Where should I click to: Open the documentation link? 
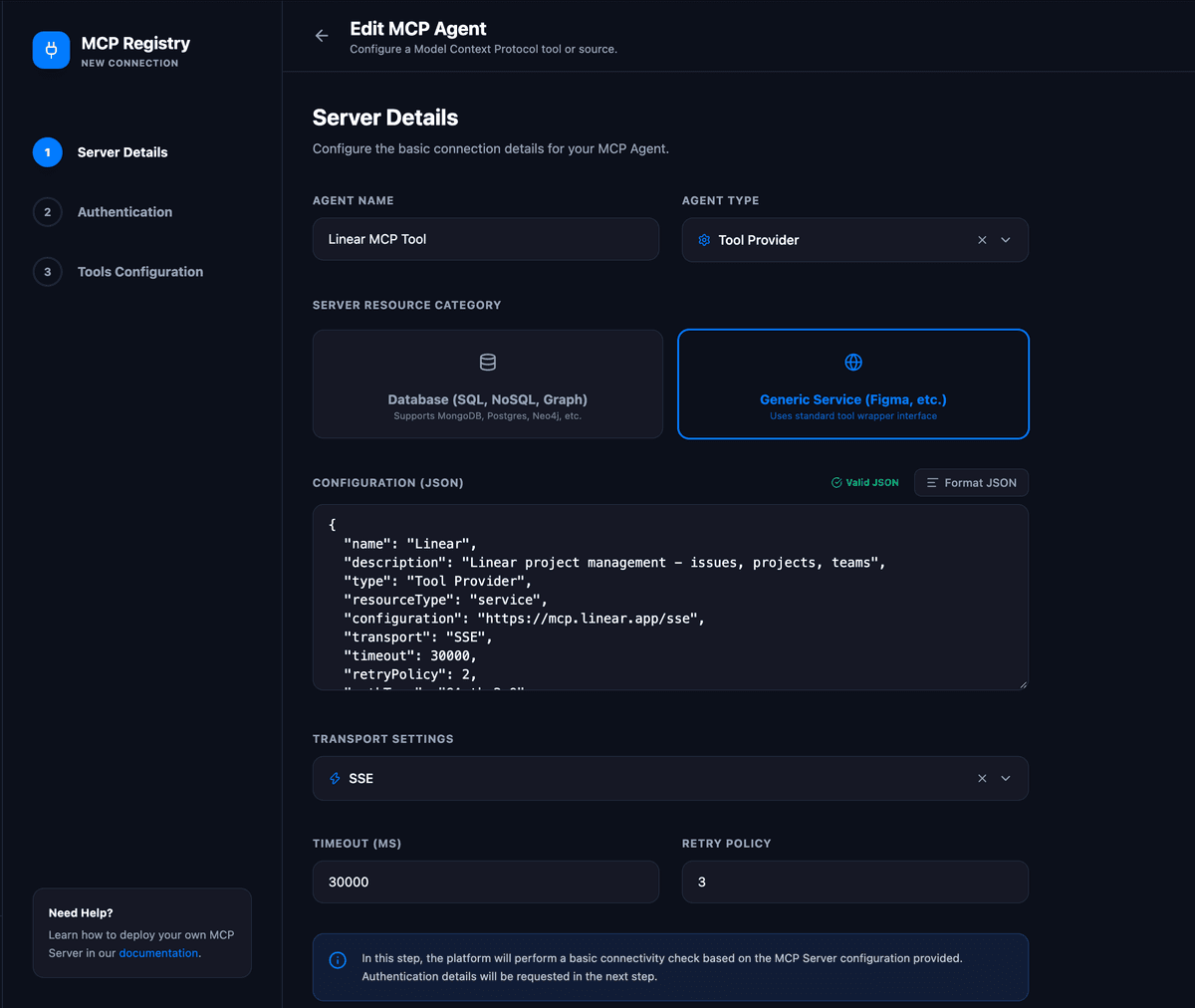coord(158,953)
